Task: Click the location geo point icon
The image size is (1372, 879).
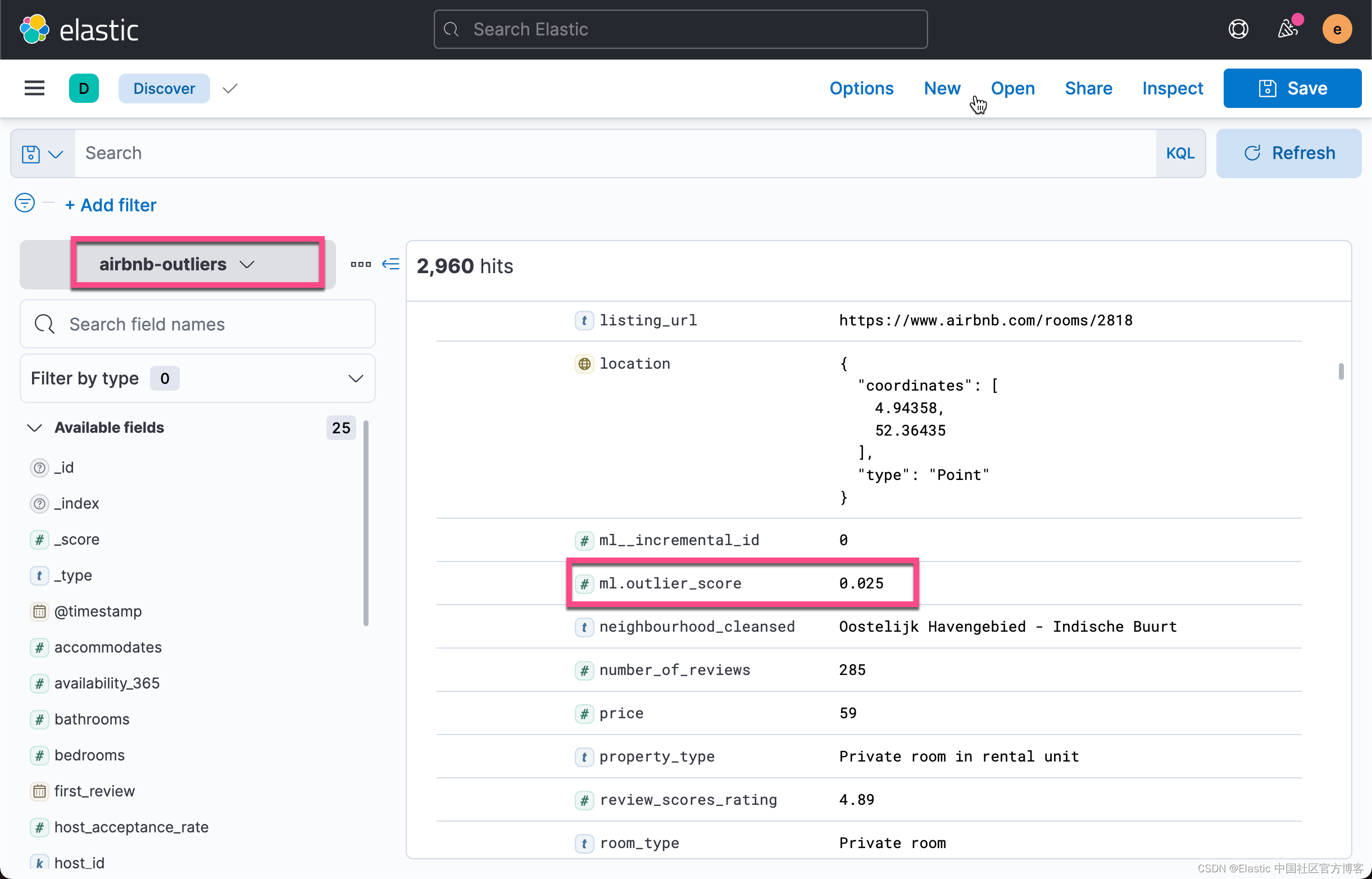Action: pos(584,364)
